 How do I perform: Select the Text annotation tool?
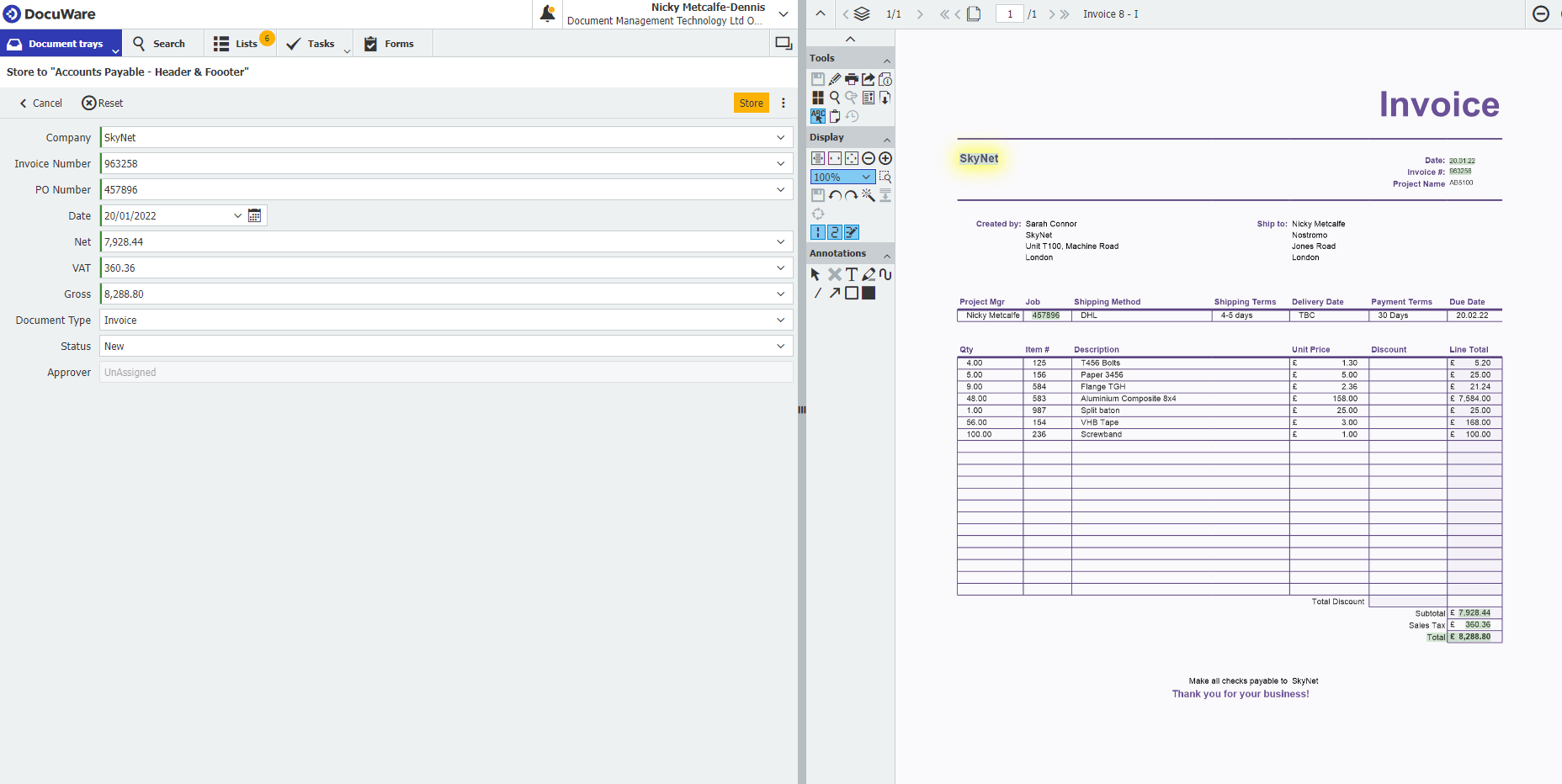tap(851, 273)
